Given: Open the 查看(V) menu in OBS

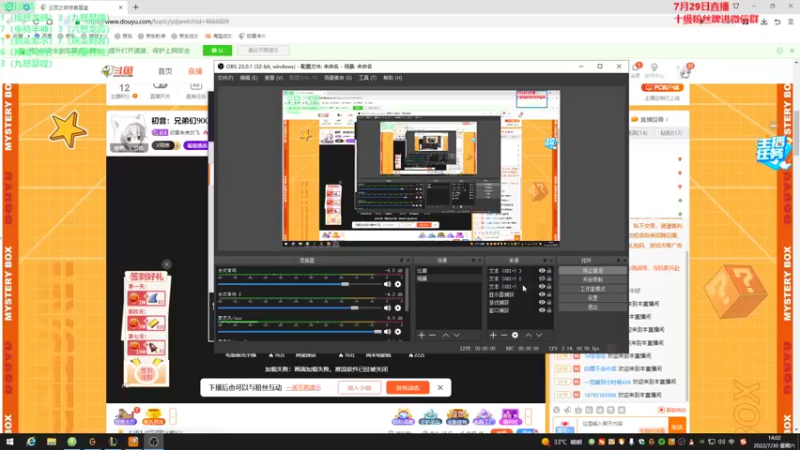Looking at the screenshot, I should 273,78.
